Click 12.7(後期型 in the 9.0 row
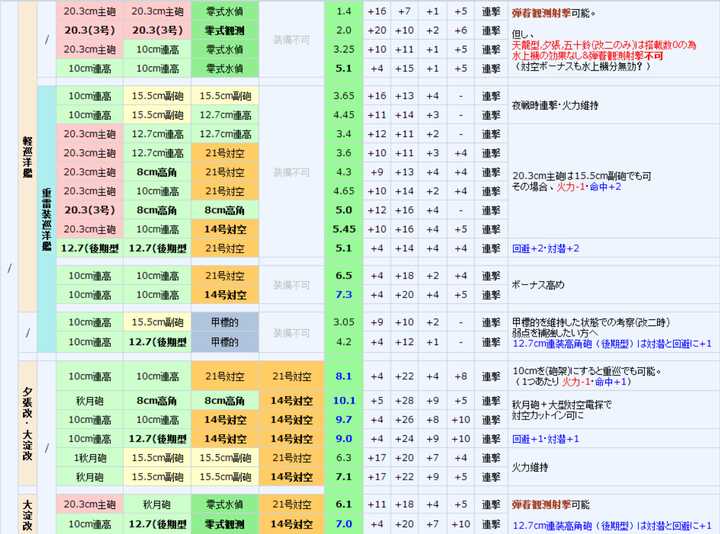Image resolution: width=720 pixels, height=534 pixels. [x=157, y=439]
